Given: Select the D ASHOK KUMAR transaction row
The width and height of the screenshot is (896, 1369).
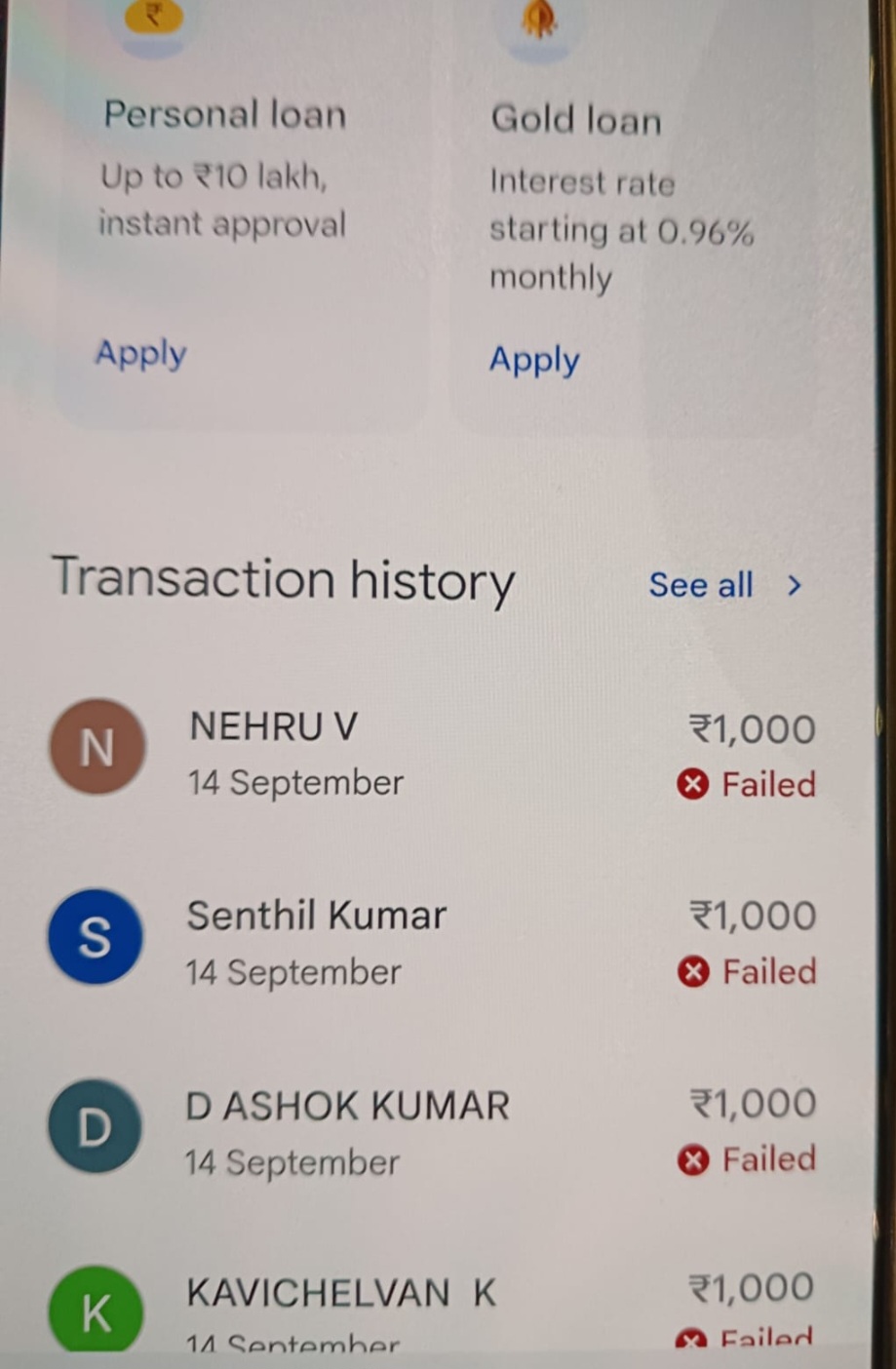Looking at the screenshot, I should pyautogui.click(x=433, y=1131).
